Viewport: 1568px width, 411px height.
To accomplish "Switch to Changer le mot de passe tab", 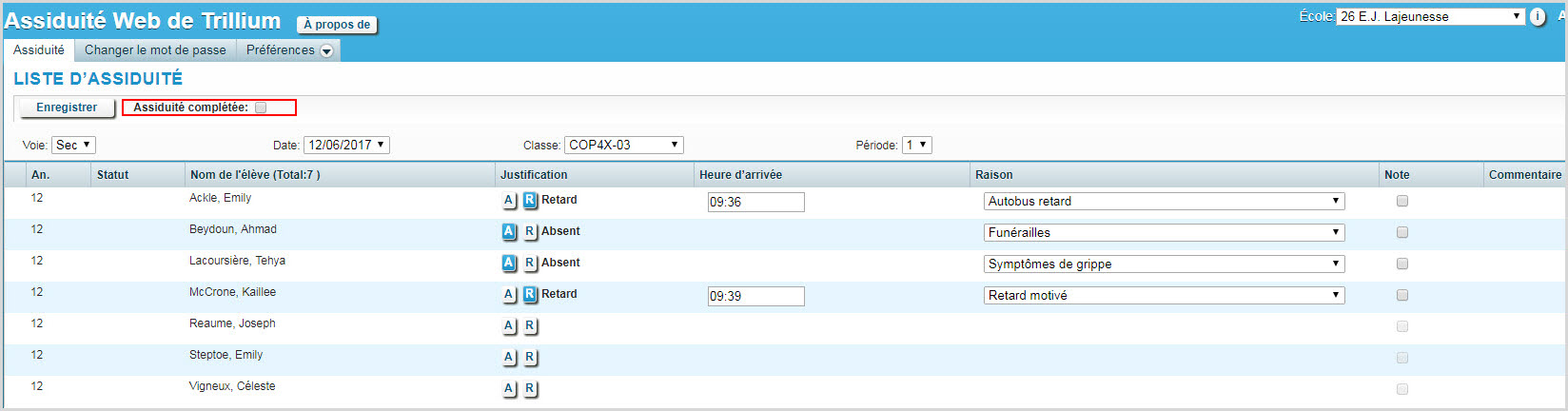I will coord(155,50).
